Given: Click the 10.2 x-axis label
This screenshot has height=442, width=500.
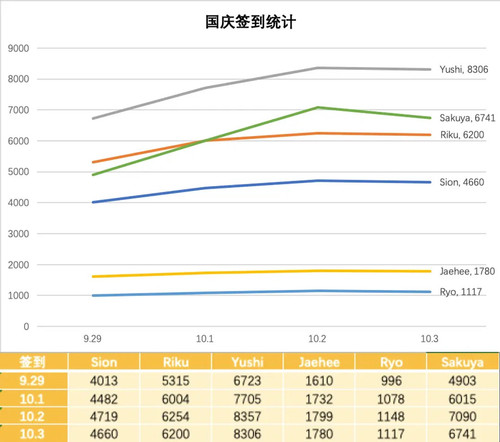Looking at the screenshot, I should [x=317, y=339].
